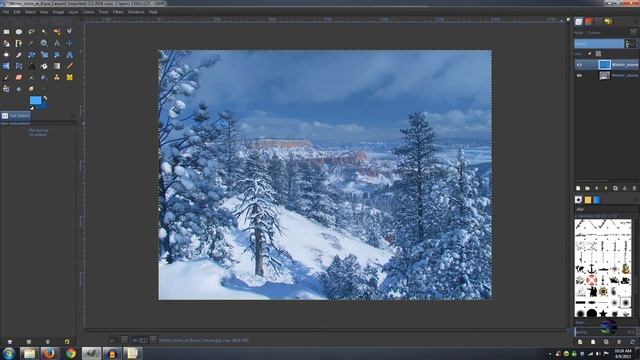This screenshot has width=640, height=360.
Task: Select the Paths tool
Action: 19,43
